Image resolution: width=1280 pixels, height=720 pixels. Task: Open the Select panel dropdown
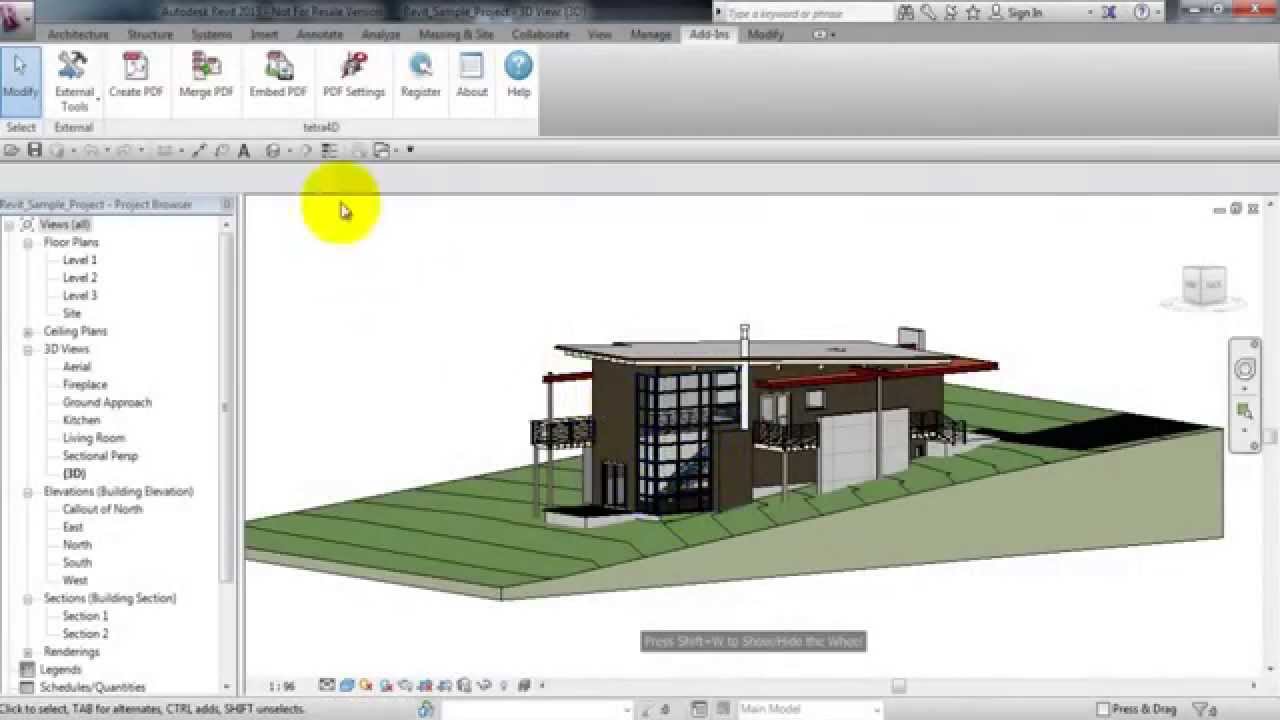point(21,127)
